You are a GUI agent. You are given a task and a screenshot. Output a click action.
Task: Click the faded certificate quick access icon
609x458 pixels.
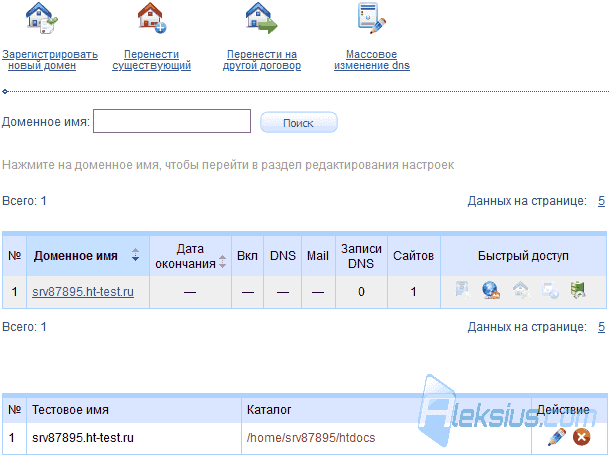coord(463,290)
